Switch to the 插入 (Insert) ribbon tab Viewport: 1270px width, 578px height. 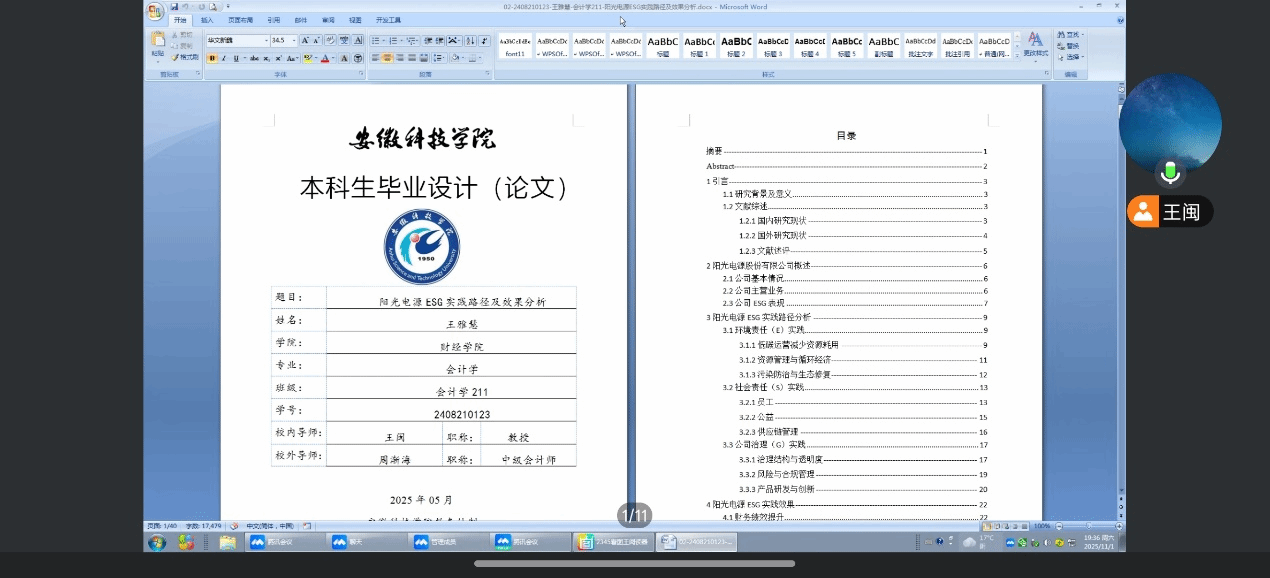click(207, 20)
